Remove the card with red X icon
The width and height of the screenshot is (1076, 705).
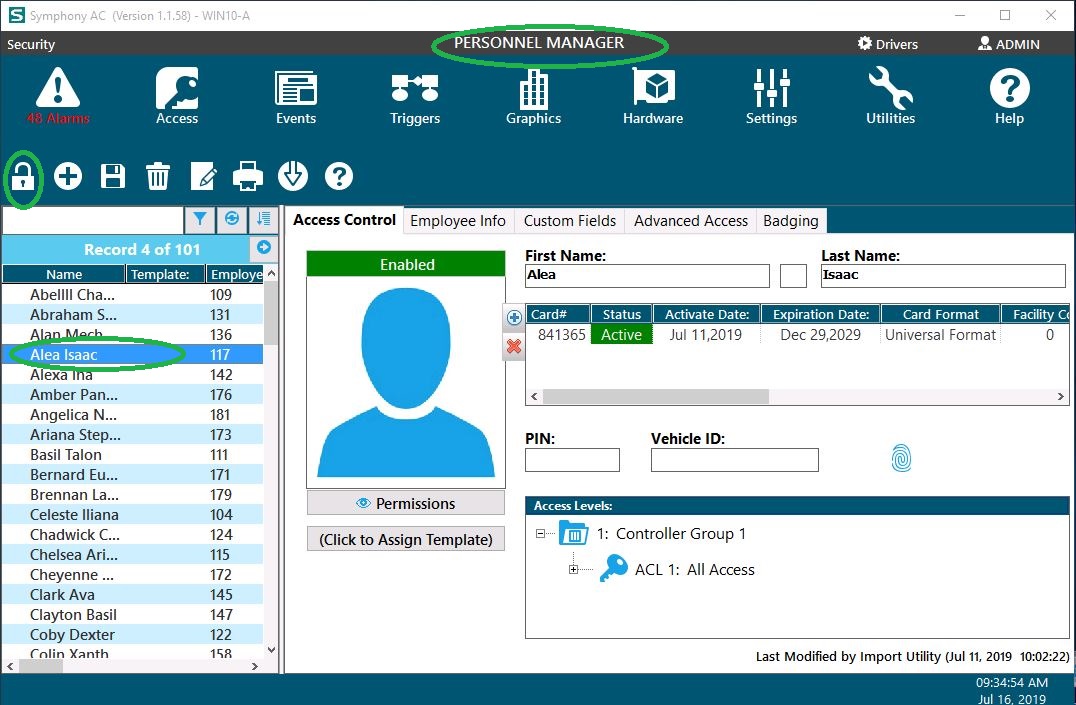pos(514,346)
